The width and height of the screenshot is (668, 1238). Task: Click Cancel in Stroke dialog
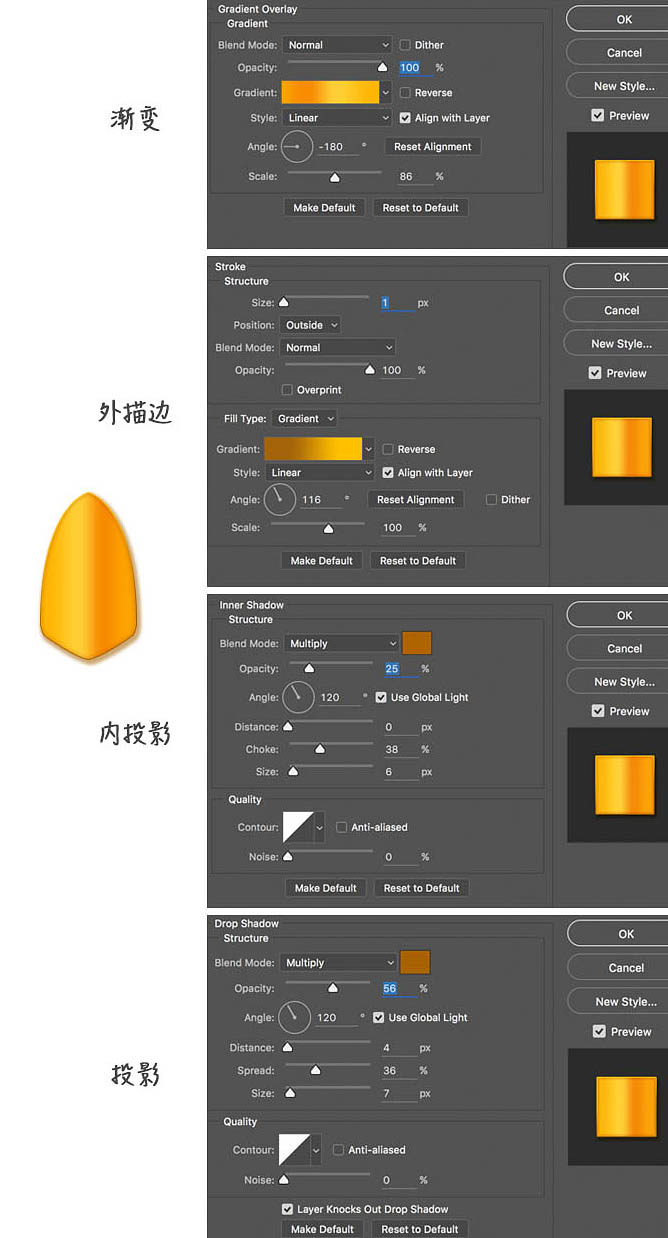tap(622, 310)
